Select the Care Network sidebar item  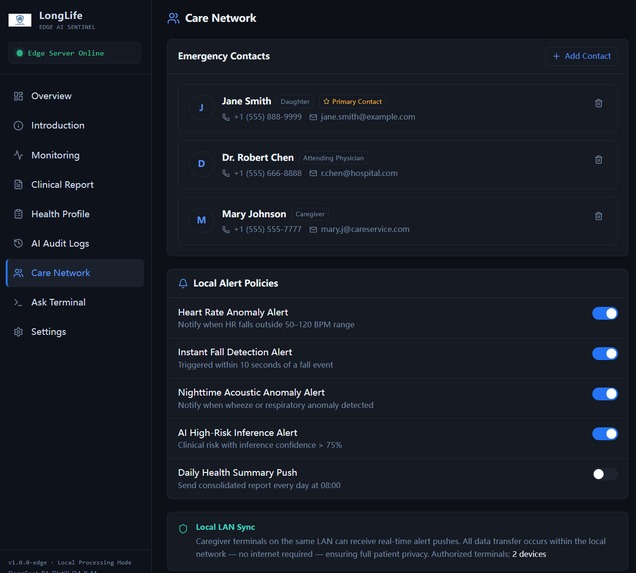coord(75,273)
